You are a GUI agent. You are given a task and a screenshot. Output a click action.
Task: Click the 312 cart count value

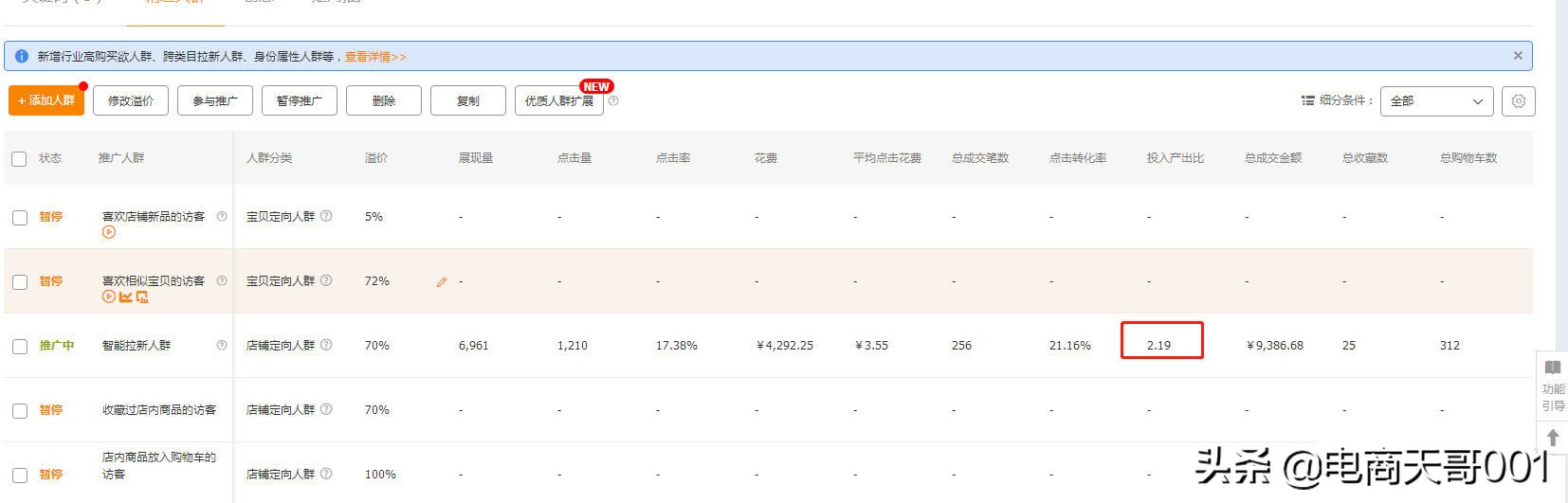click(x=1449, y=346)
